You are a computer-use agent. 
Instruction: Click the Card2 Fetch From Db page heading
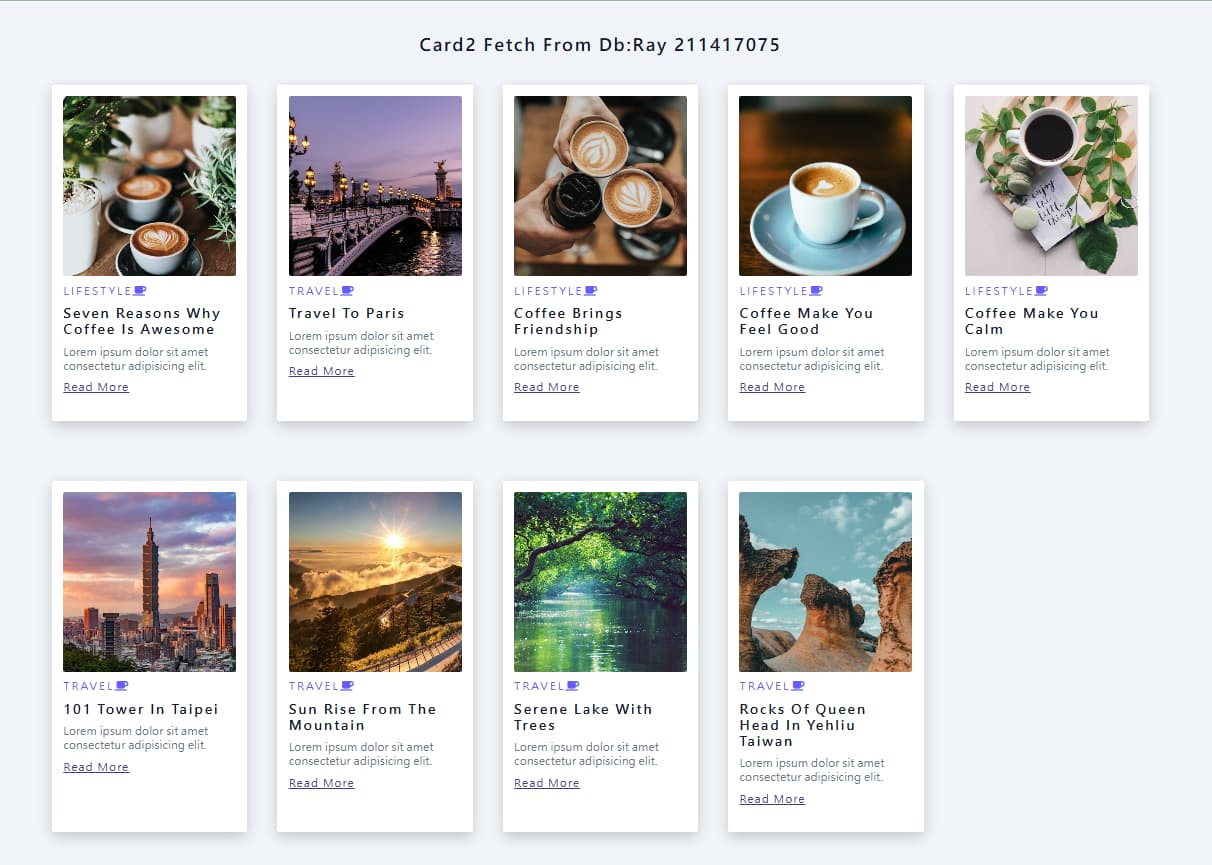point(600,45)
